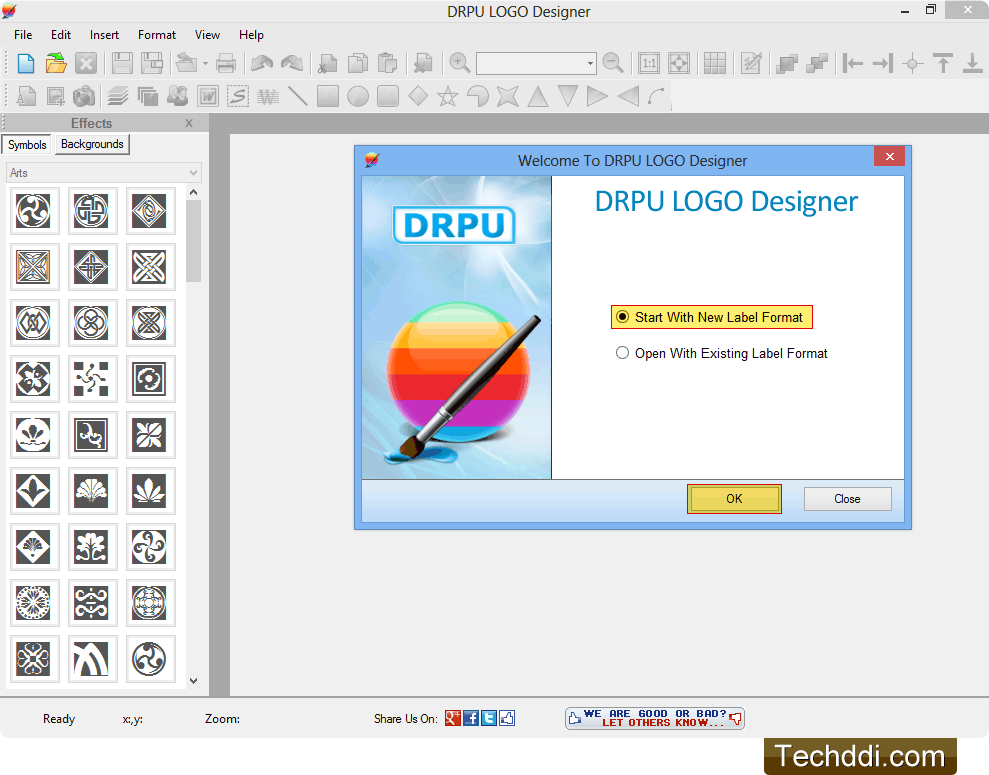The width and height of the screenshot is (989, 775).
Task: Switch to the Symbols tab
Action: 27,144
